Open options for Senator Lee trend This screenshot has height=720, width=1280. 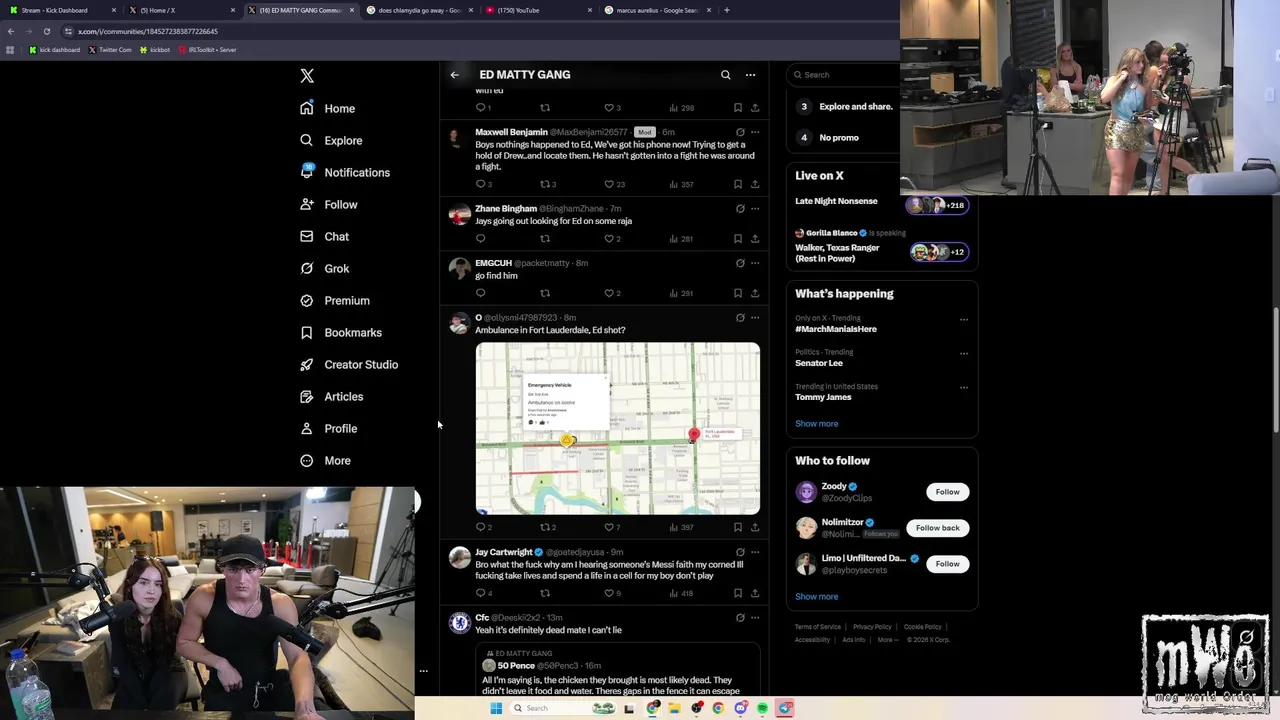[x=964, y=353]
